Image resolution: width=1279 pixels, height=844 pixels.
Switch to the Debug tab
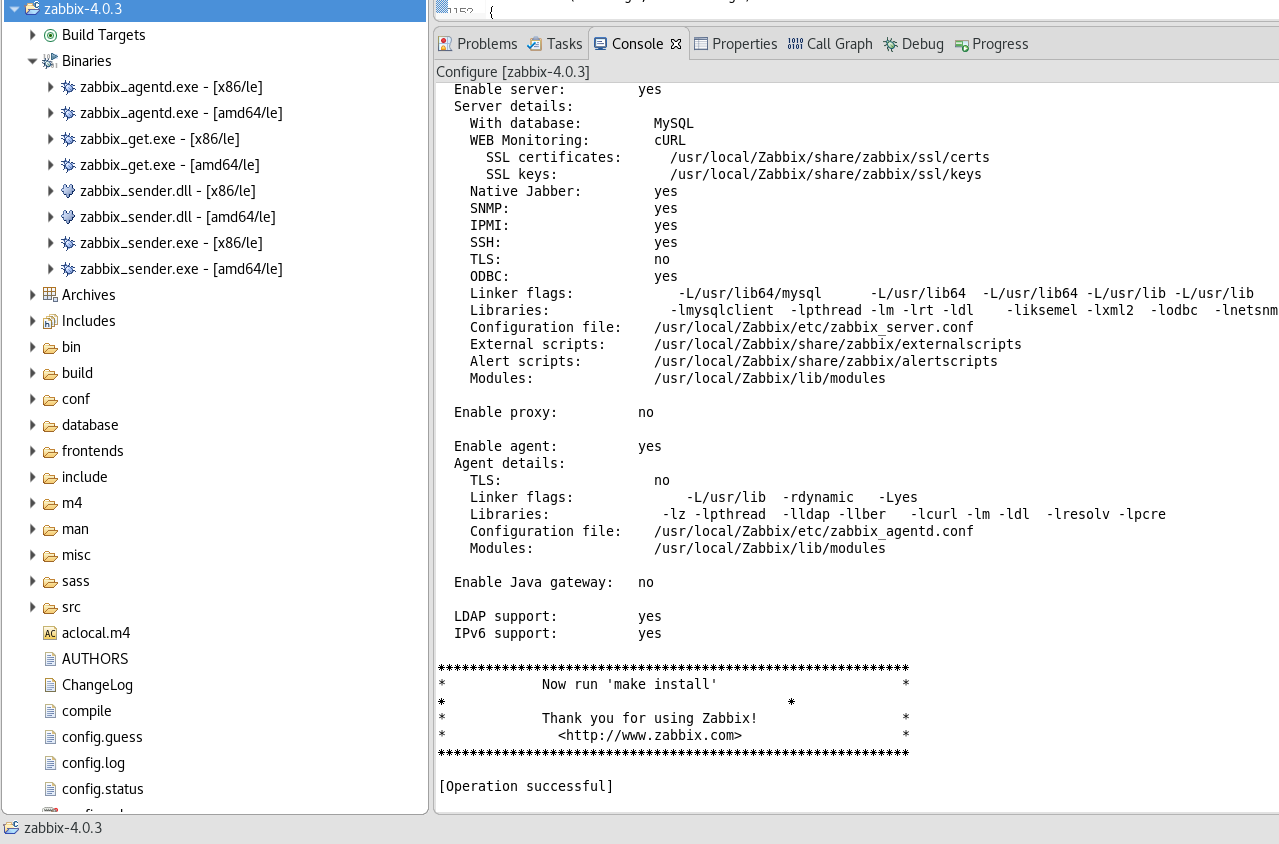tap(914, 44)
